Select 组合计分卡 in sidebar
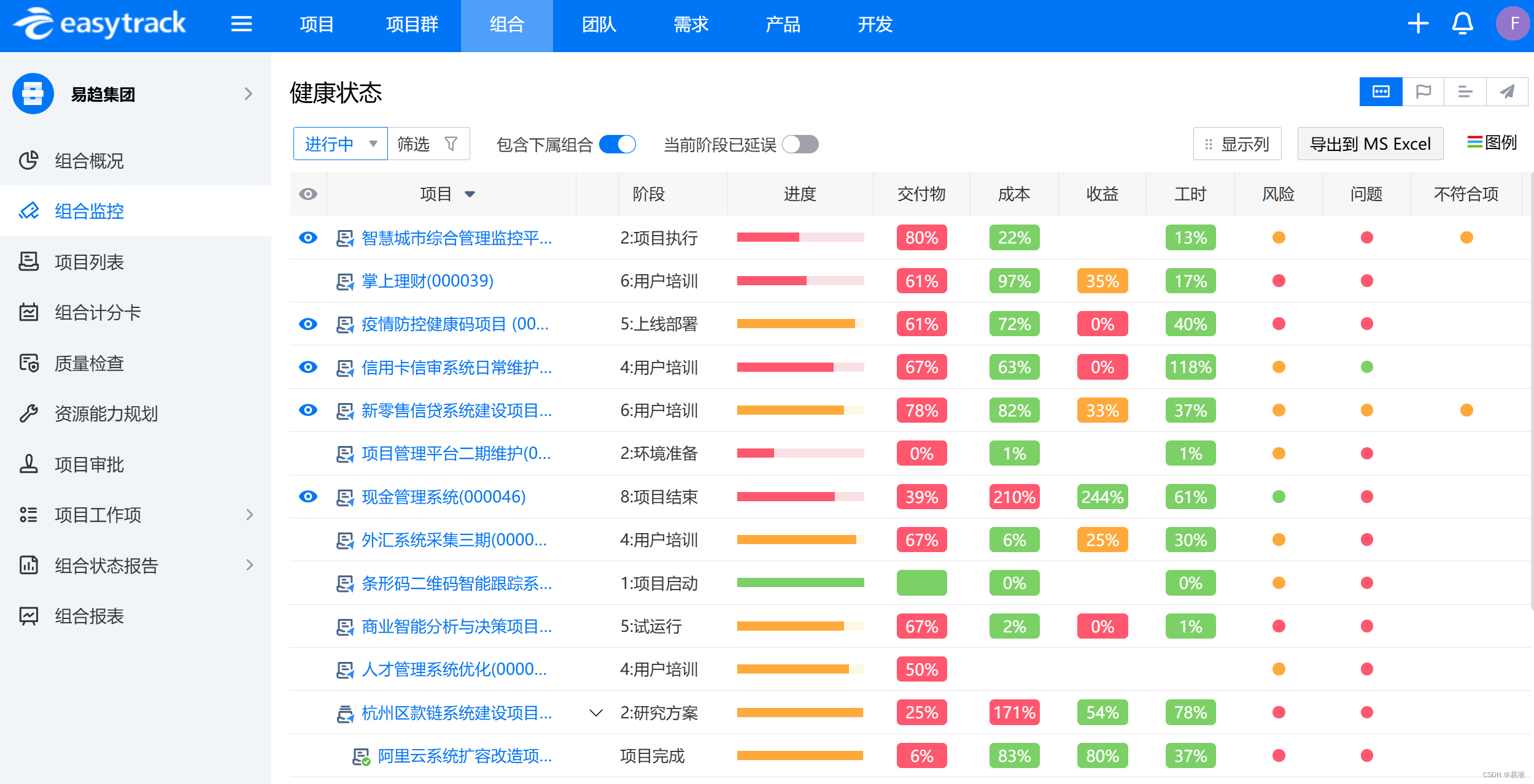1534x784 pixels. pos(98,313)
